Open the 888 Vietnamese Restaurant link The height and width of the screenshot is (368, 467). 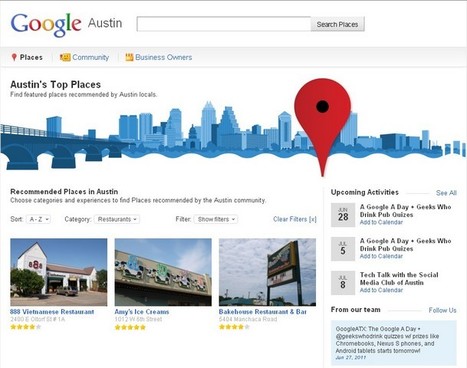point(52,312)
